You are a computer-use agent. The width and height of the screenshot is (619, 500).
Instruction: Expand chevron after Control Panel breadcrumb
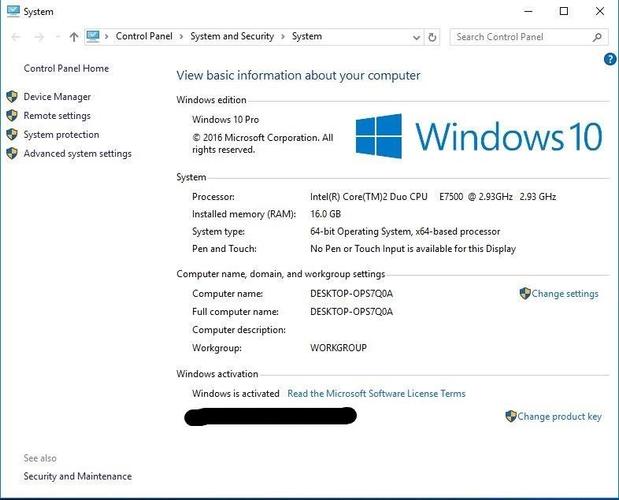click(181, 37)
